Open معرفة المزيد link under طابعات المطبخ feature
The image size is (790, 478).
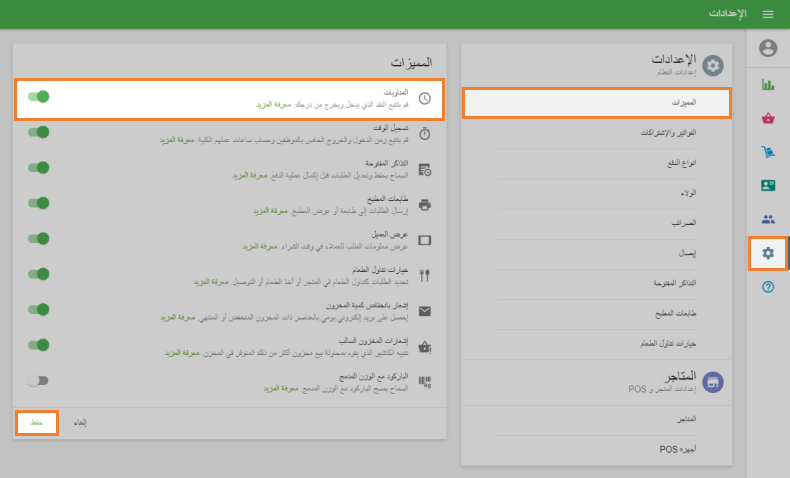point(271,211)
